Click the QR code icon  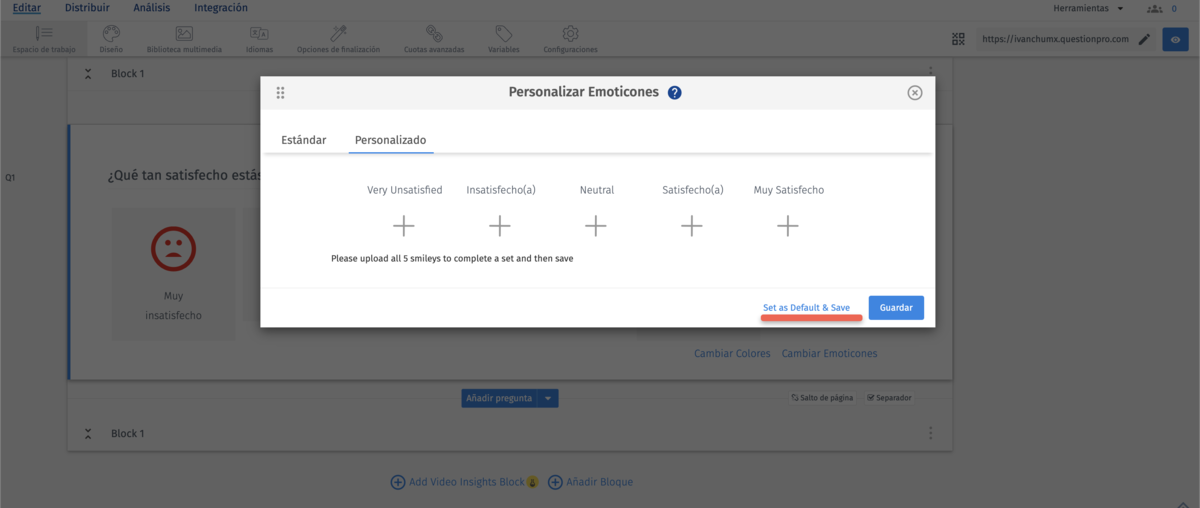[x=959, y=39]
